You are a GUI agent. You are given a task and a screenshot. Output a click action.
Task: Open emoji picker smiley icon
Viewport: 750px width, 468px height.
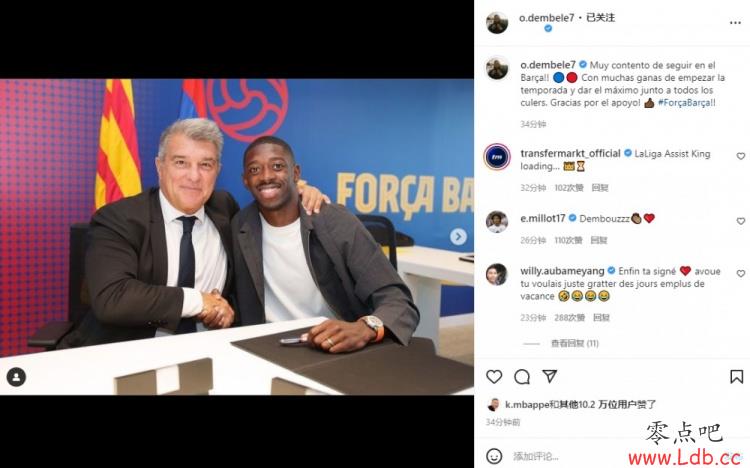pos(494,456)
